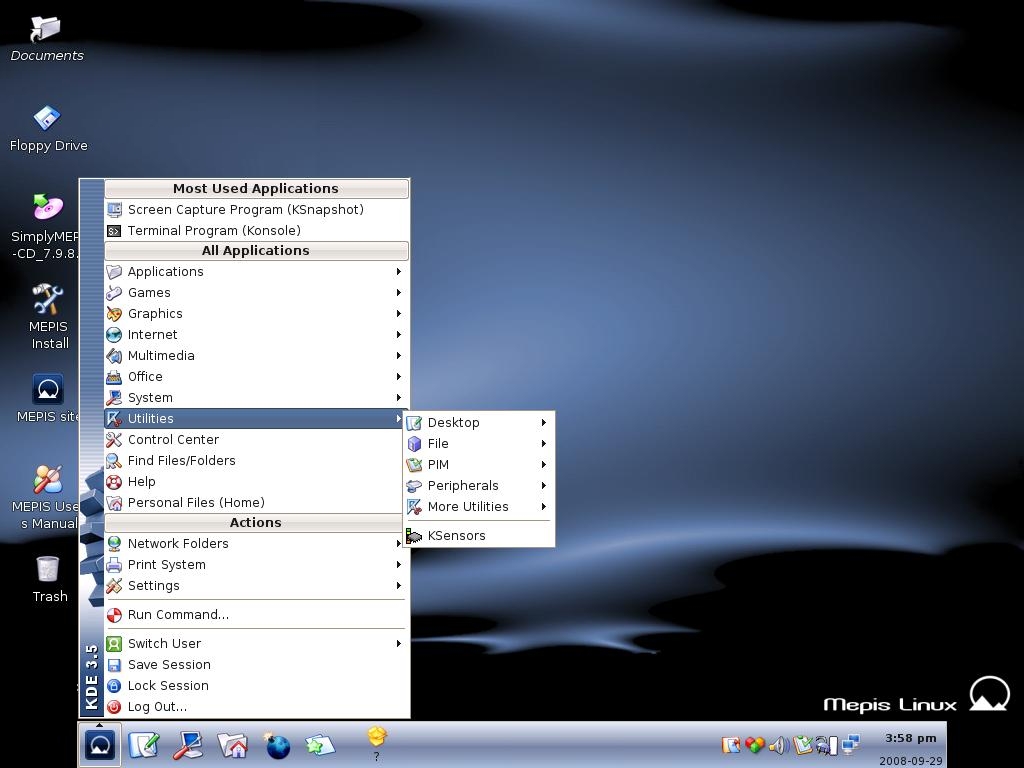The height and width of the screenshot is (768, 1024).
Task: Open the home folder icon in the panel
Action: click(x=232, y=745)
